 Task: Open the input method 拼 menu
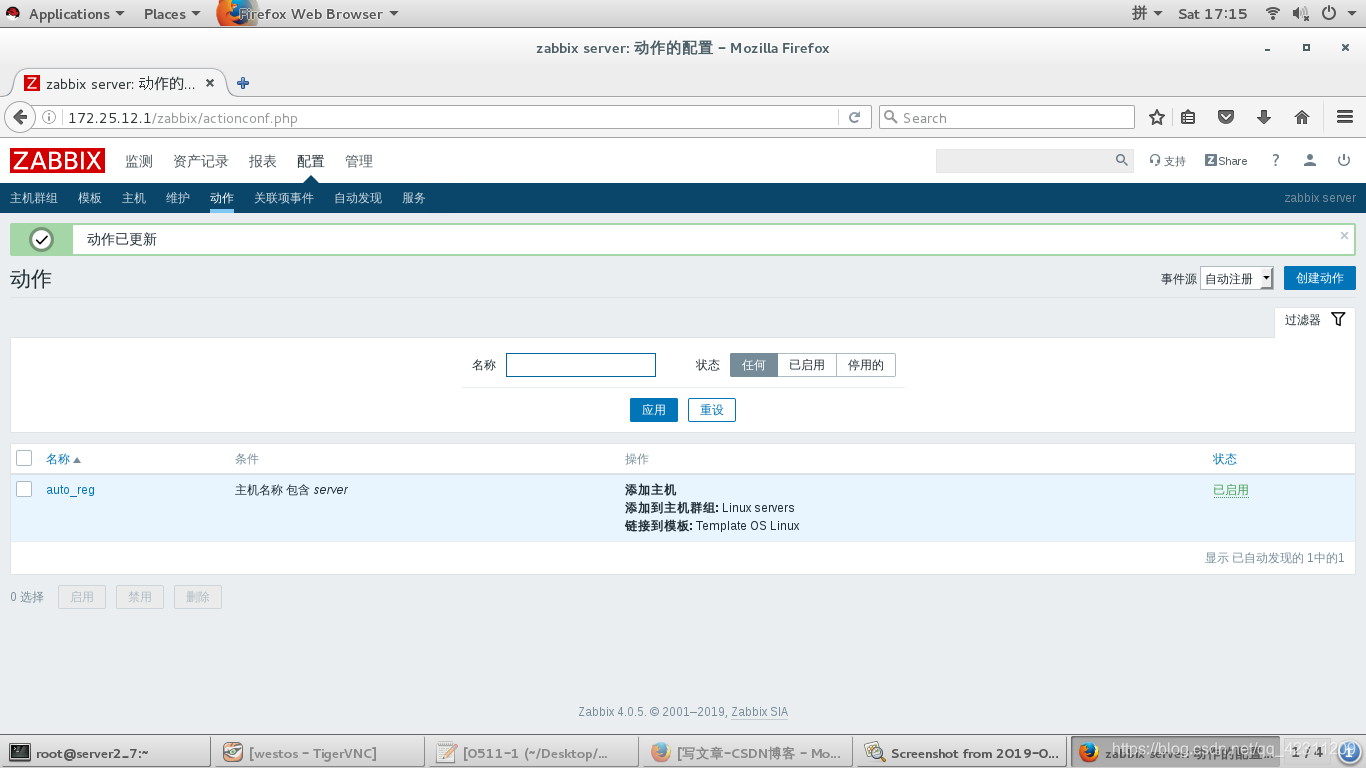(x=1147, y=13)
